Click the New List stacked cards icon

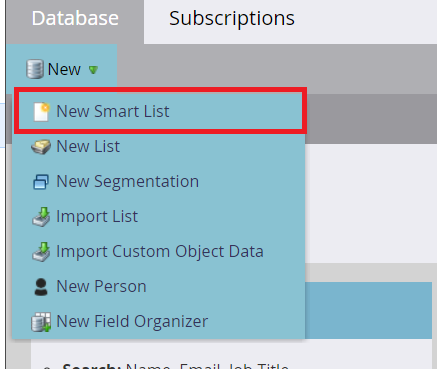pyautogui.click(x=41, y=147)
